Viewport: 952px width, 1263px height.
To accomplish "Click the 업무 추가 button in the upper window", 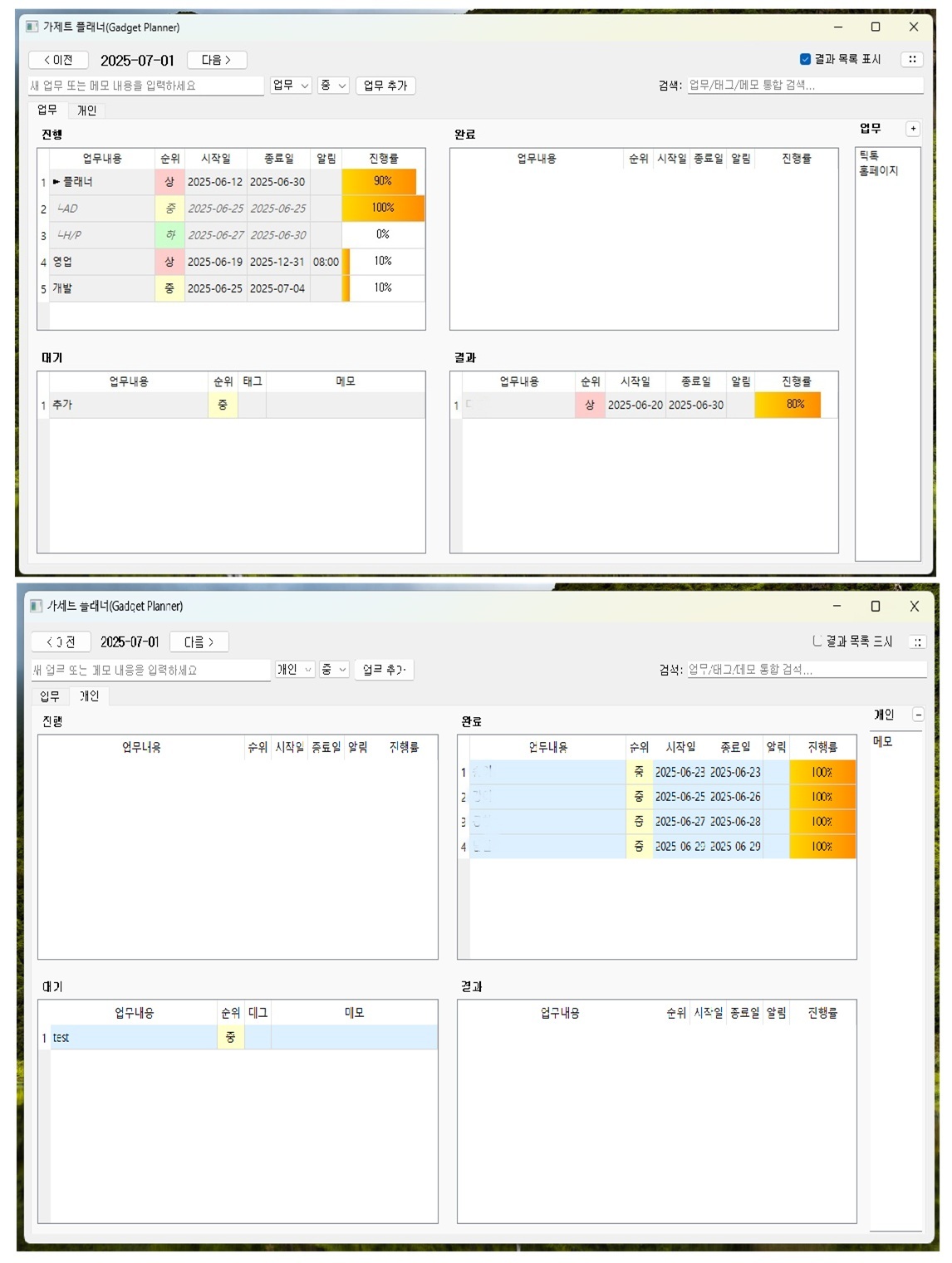I will (385, 86).
